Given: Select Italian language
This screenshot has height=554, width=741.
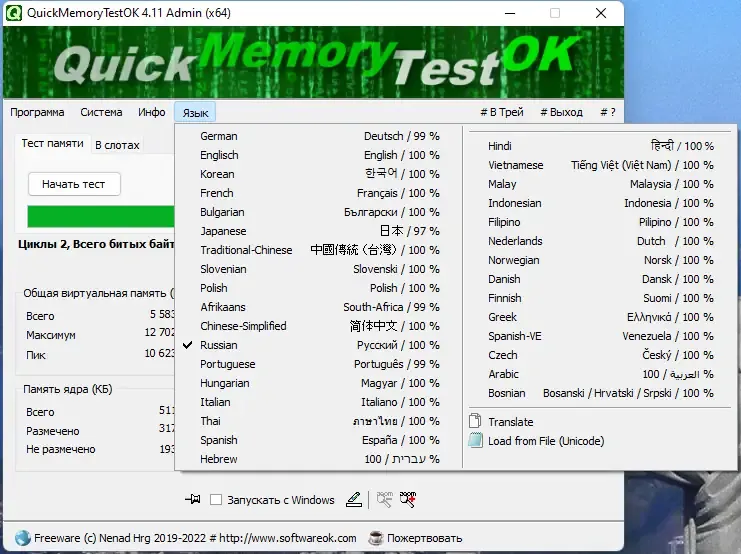Looking at the screenshot, I should pyautogui.click(x=319, y=402).
